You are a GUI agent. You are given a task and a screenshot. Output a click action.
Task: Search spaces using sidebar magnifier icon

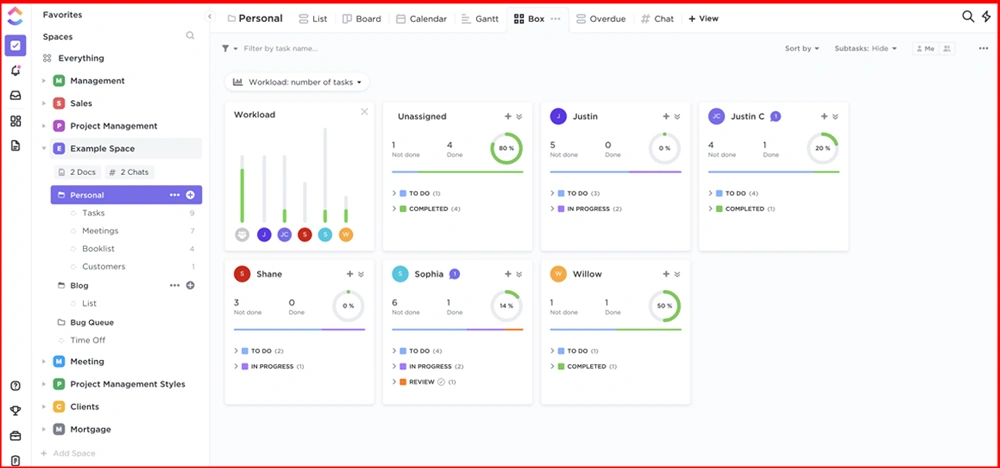tap(190, 36)
